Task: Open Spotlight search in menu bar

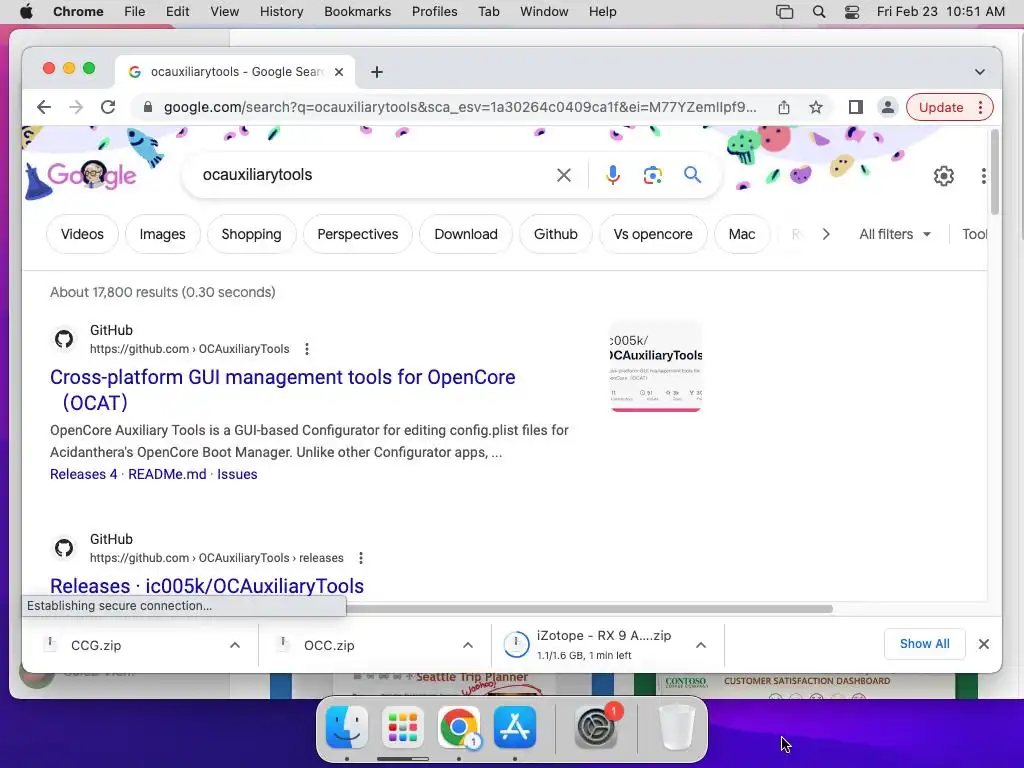Action: [x=818, y=12]
